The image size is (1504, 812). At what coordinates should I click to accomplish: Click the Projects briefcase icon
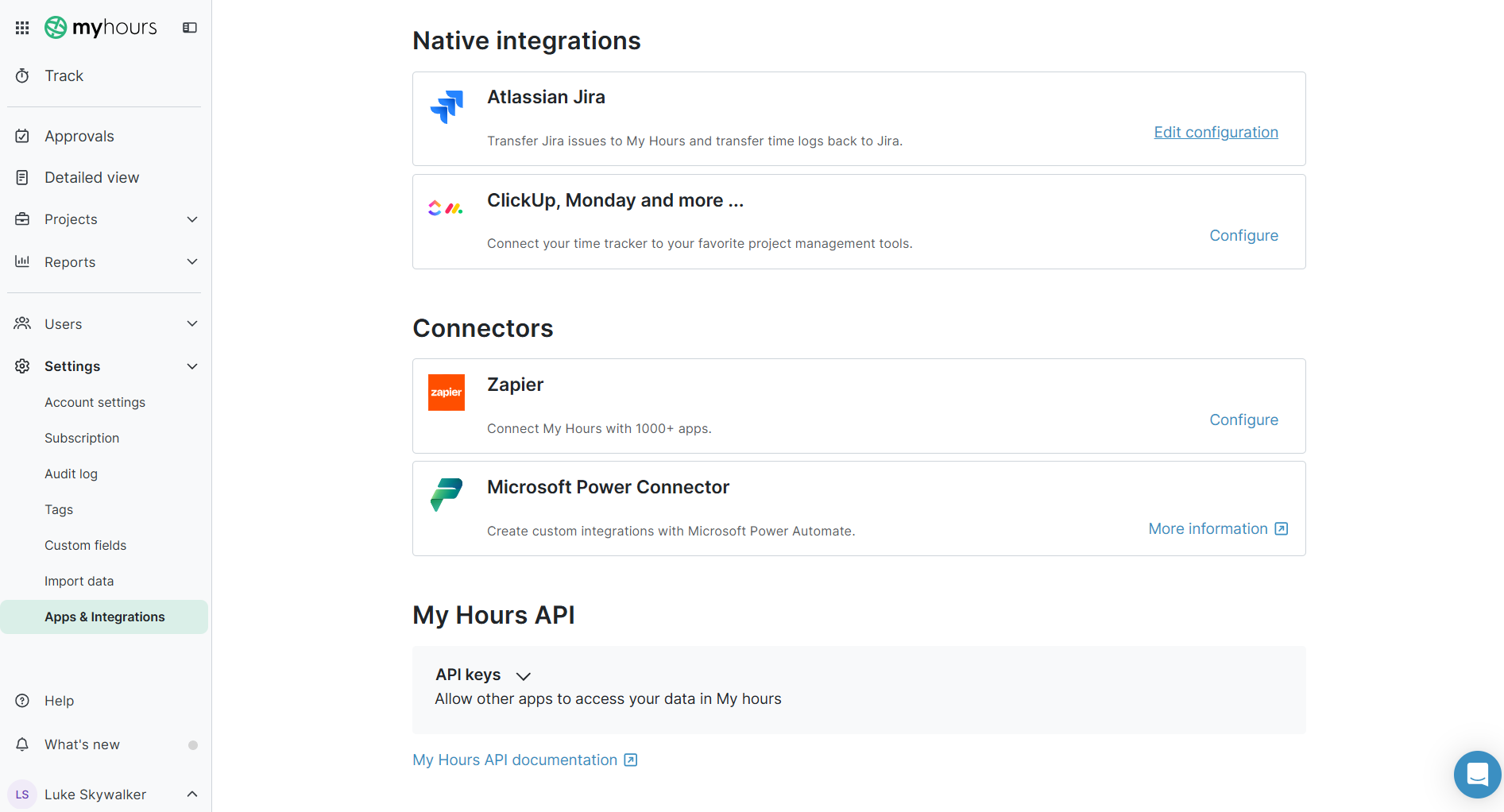(22, 219)
